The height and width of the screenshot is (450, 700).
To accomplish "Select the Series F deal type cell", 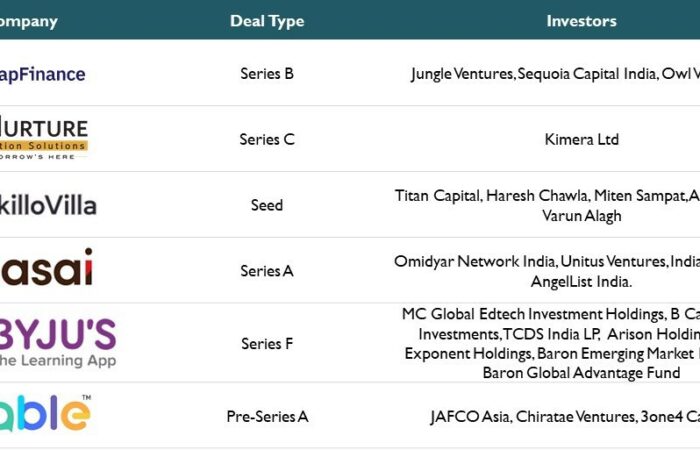I will (x=267, y=344).
